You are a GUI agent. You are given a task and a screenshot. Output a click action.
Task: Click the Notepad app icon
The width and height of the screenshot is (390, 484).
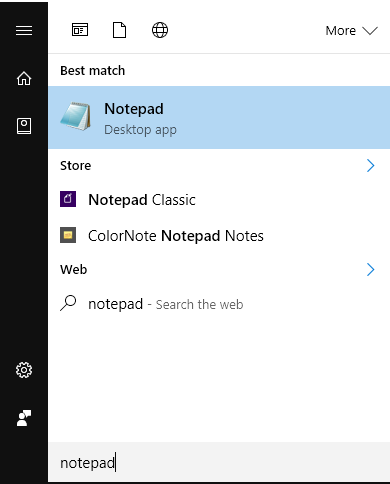[x=76, y=116]
